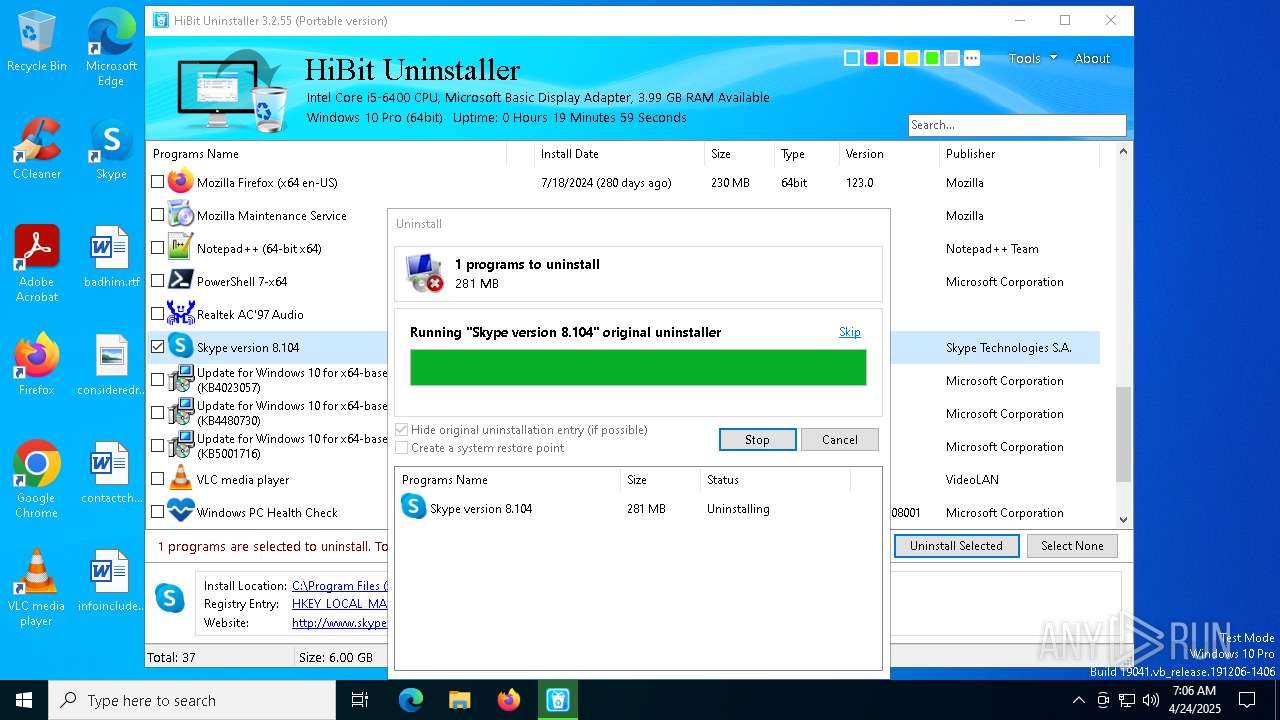
Task: Sort by Size column header
Action: [x=739, y=154]
